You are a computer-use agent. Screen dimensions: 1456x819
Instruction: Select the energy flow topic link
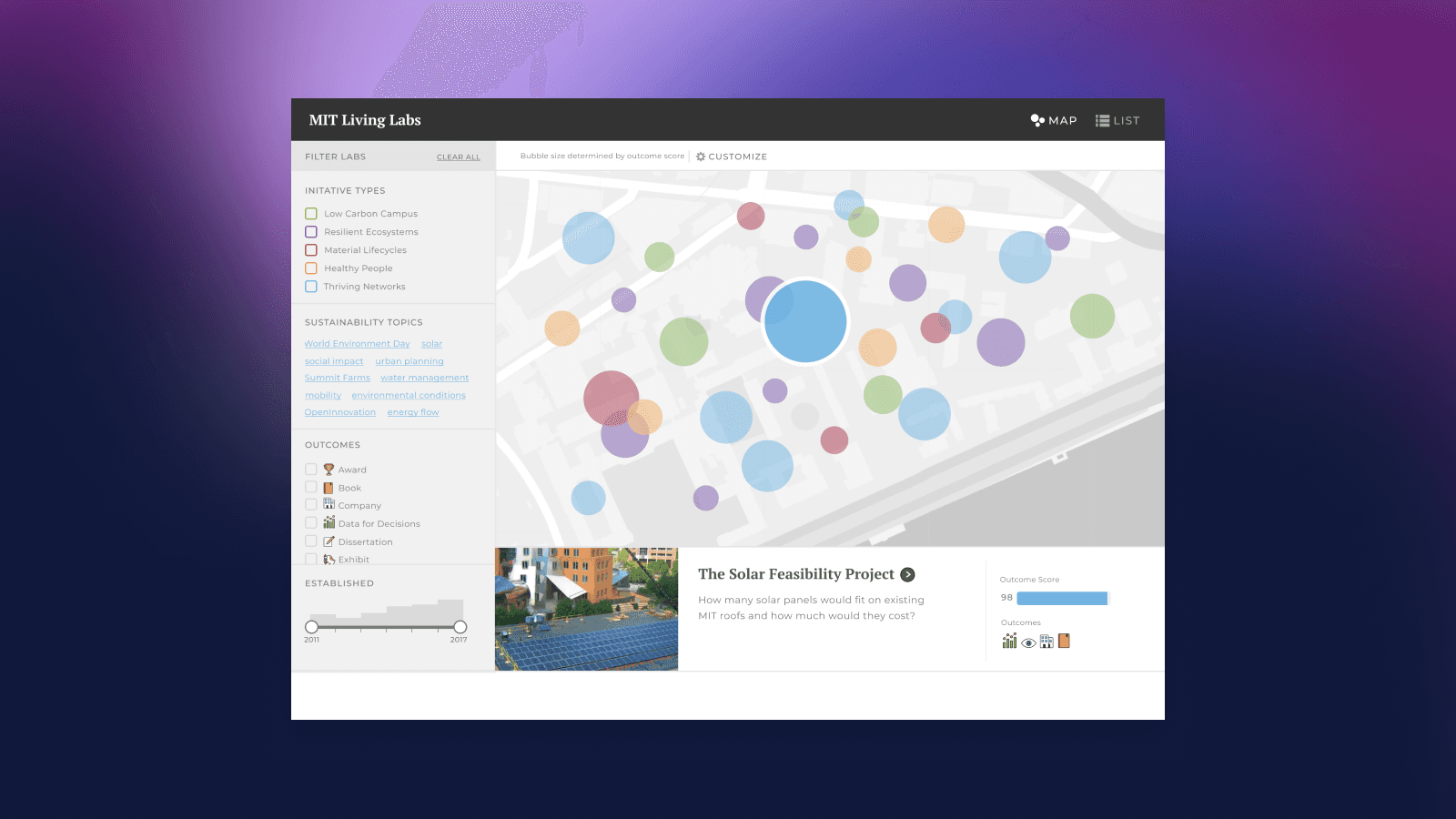[x=413, y=412]
